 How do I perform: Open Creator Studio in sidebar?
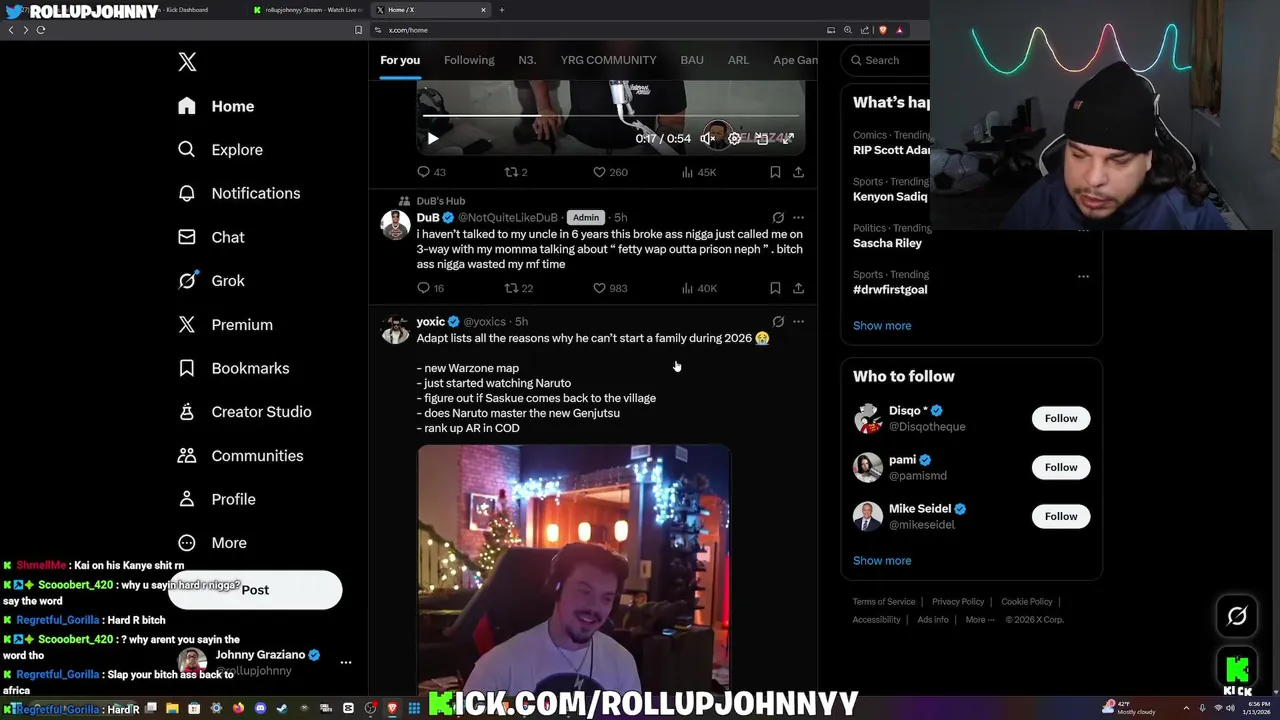coord(244,412)
